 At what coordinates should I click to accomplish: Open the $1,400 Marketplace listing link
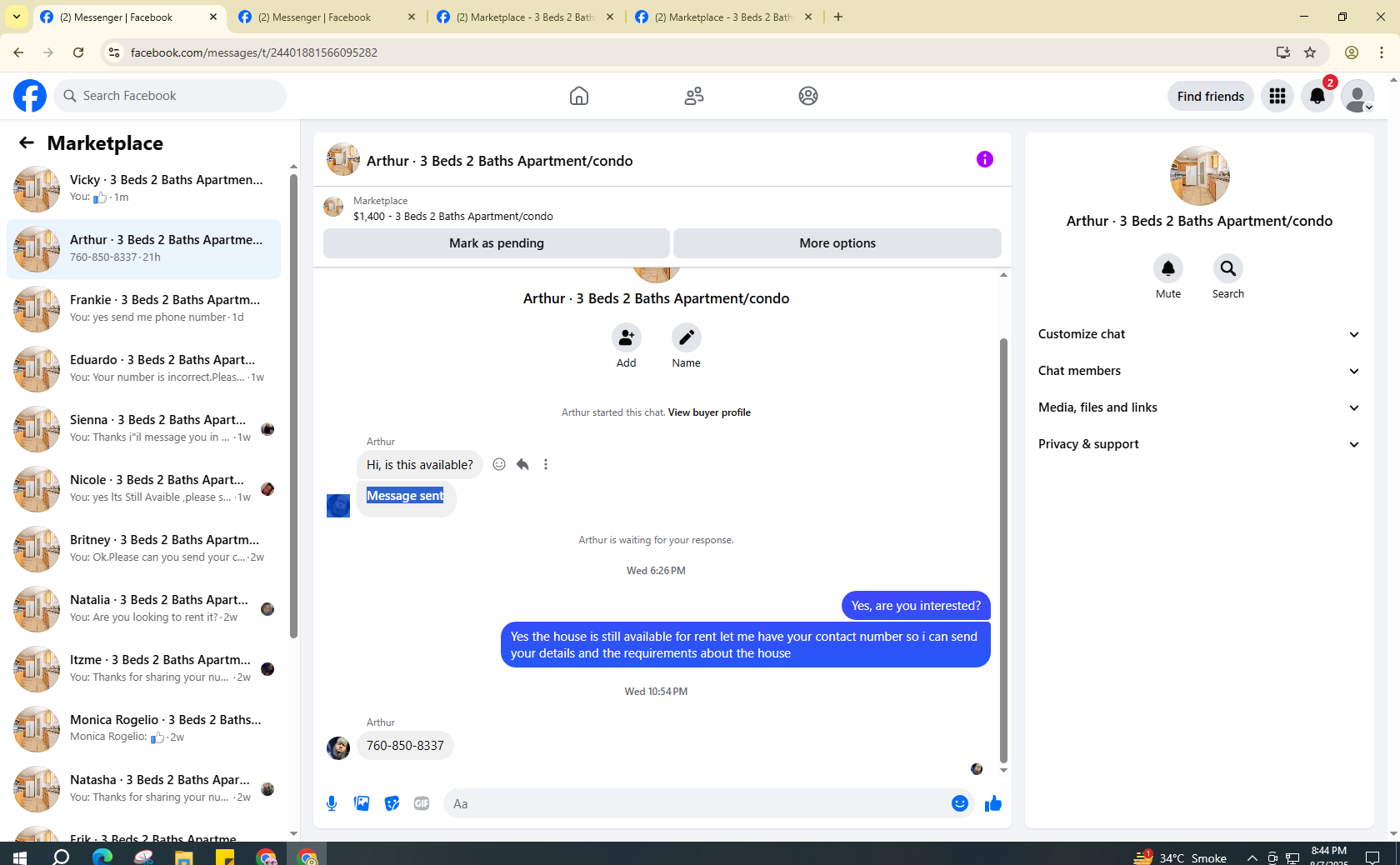[x=452, y=217]
